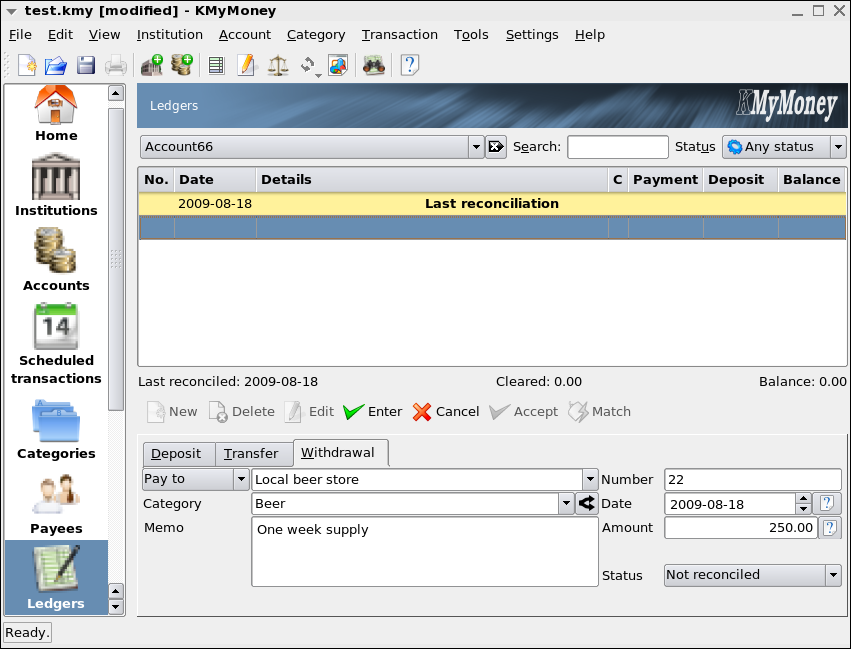Go to Institutions view in sidebar
This screenshot has width=851, height=649.
pos(56,185)
